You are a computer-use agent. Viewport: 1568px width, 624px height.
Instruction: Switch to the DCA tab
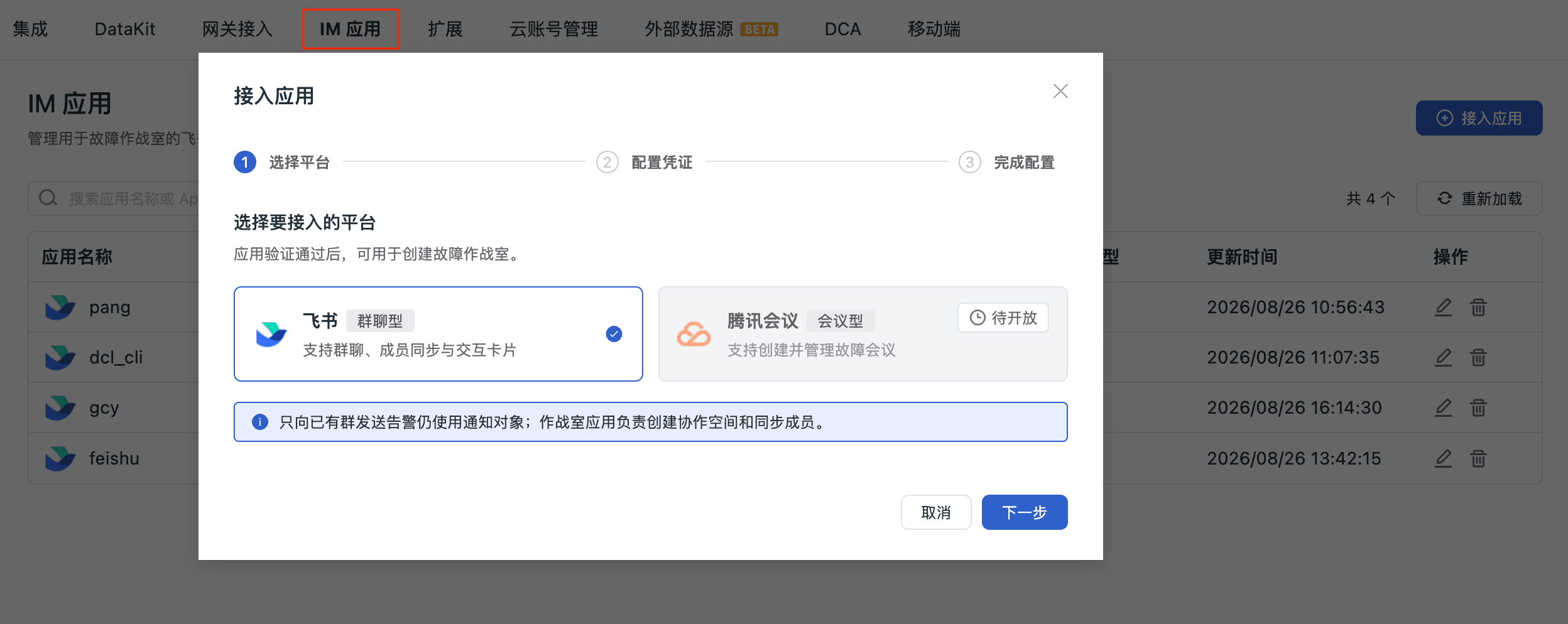843,29
